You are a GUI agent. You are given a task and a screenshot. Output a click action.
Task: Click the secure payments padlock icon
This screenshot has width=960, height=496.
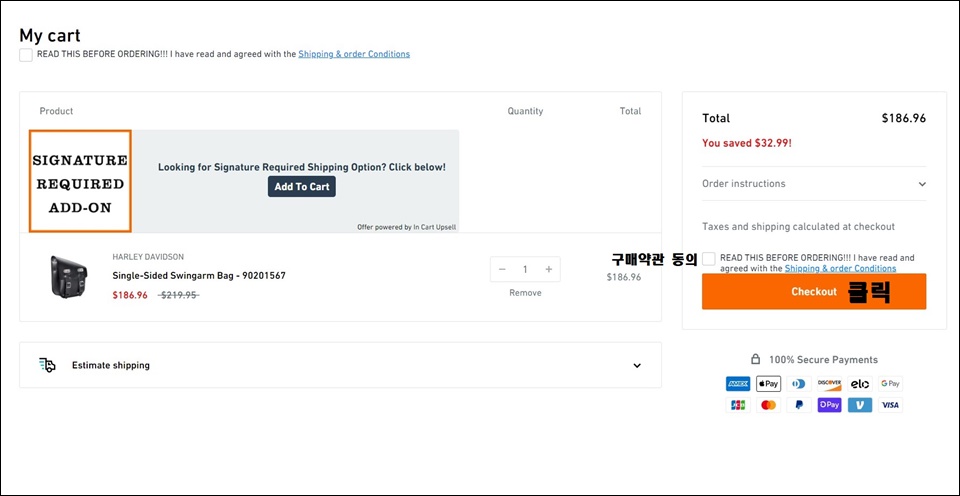756,359
